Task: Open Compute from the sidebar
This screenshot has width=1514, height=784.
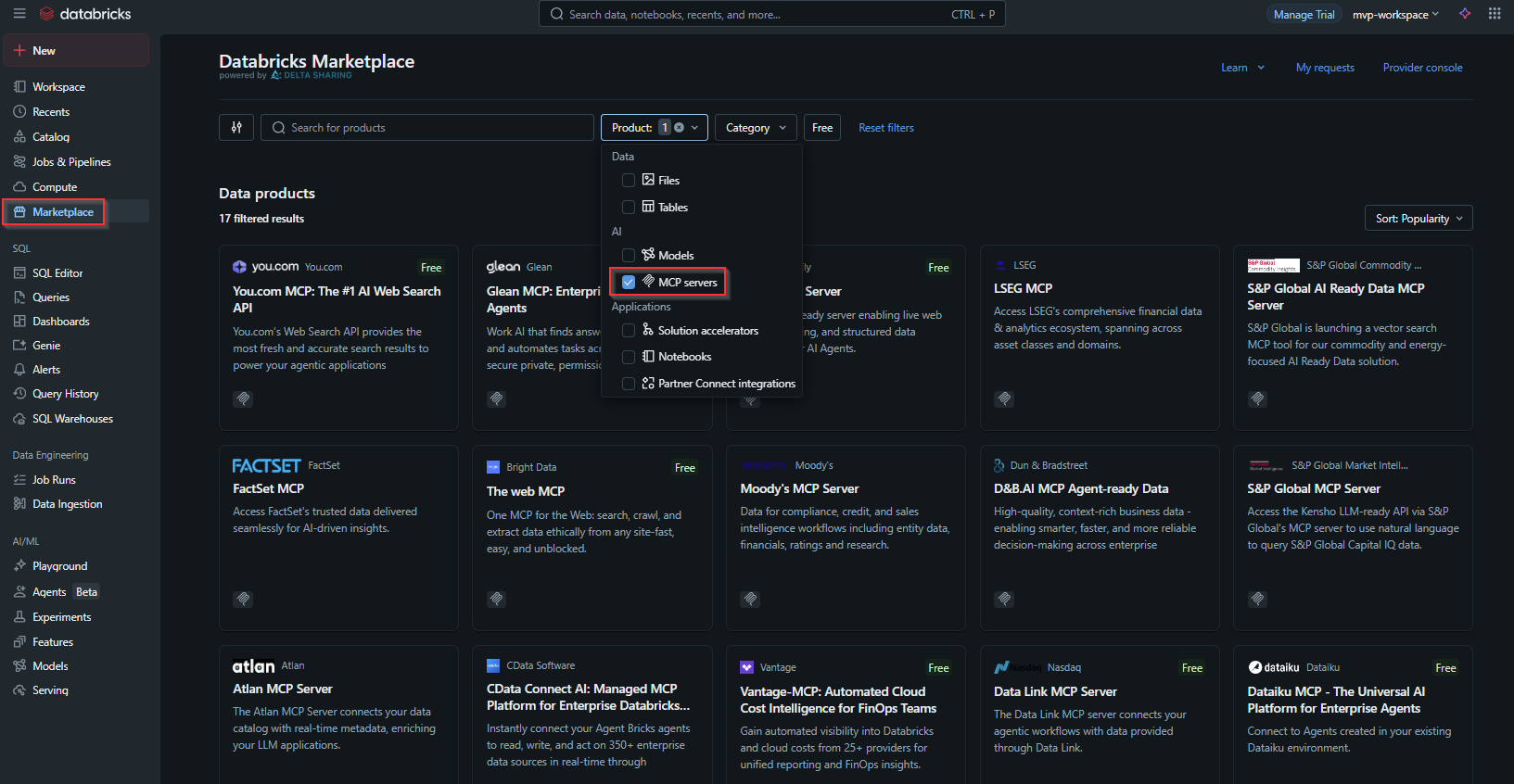Action: pos(55,187)
